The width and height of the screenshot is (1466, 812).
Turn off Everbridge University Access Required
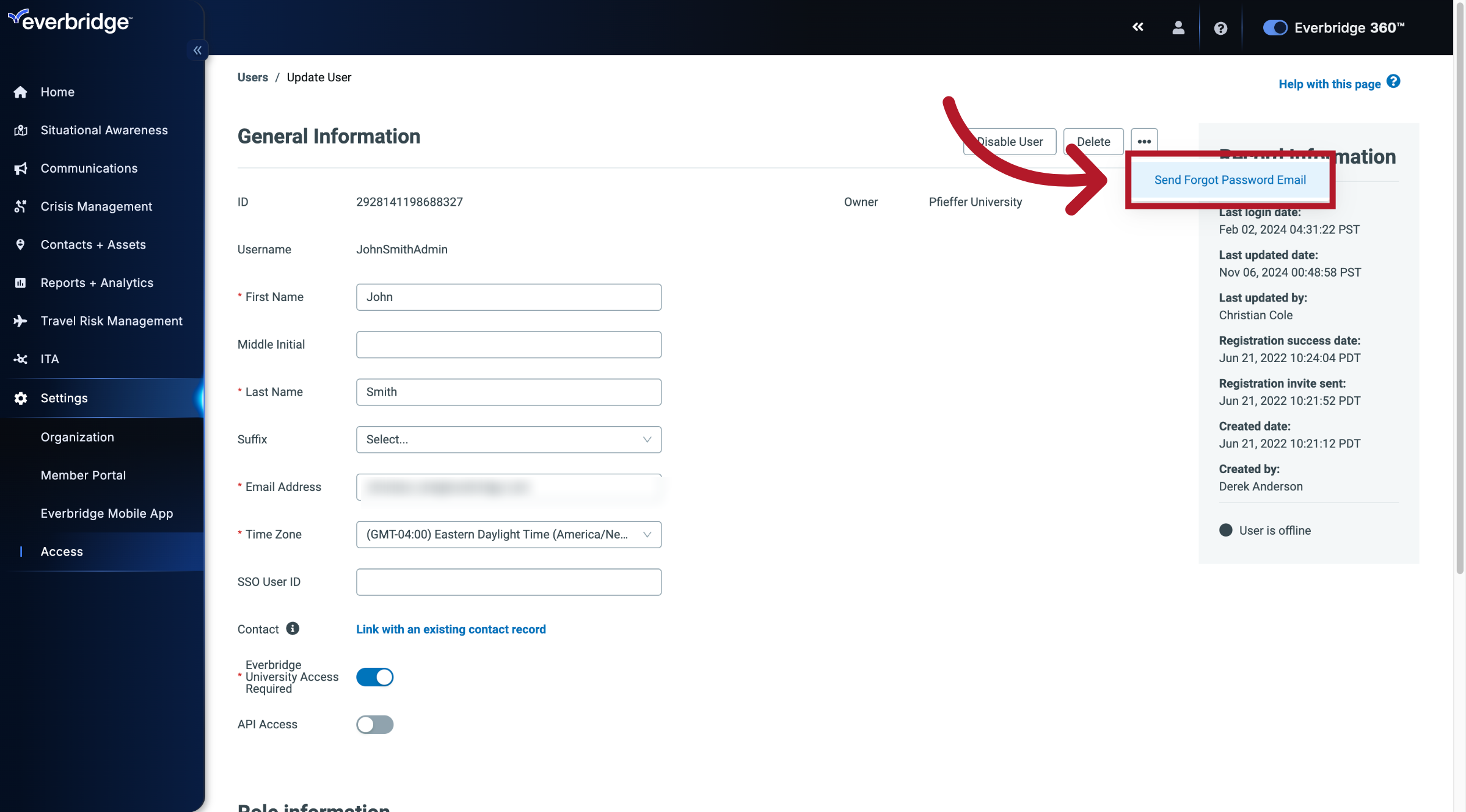[374, 677]
